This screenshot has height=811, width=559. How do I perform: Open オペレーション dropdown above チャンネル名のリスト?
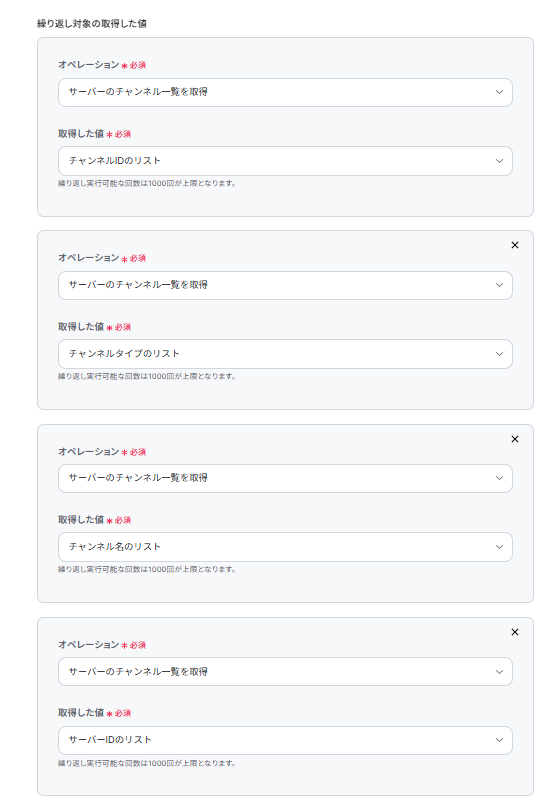[x=285, y=478]
